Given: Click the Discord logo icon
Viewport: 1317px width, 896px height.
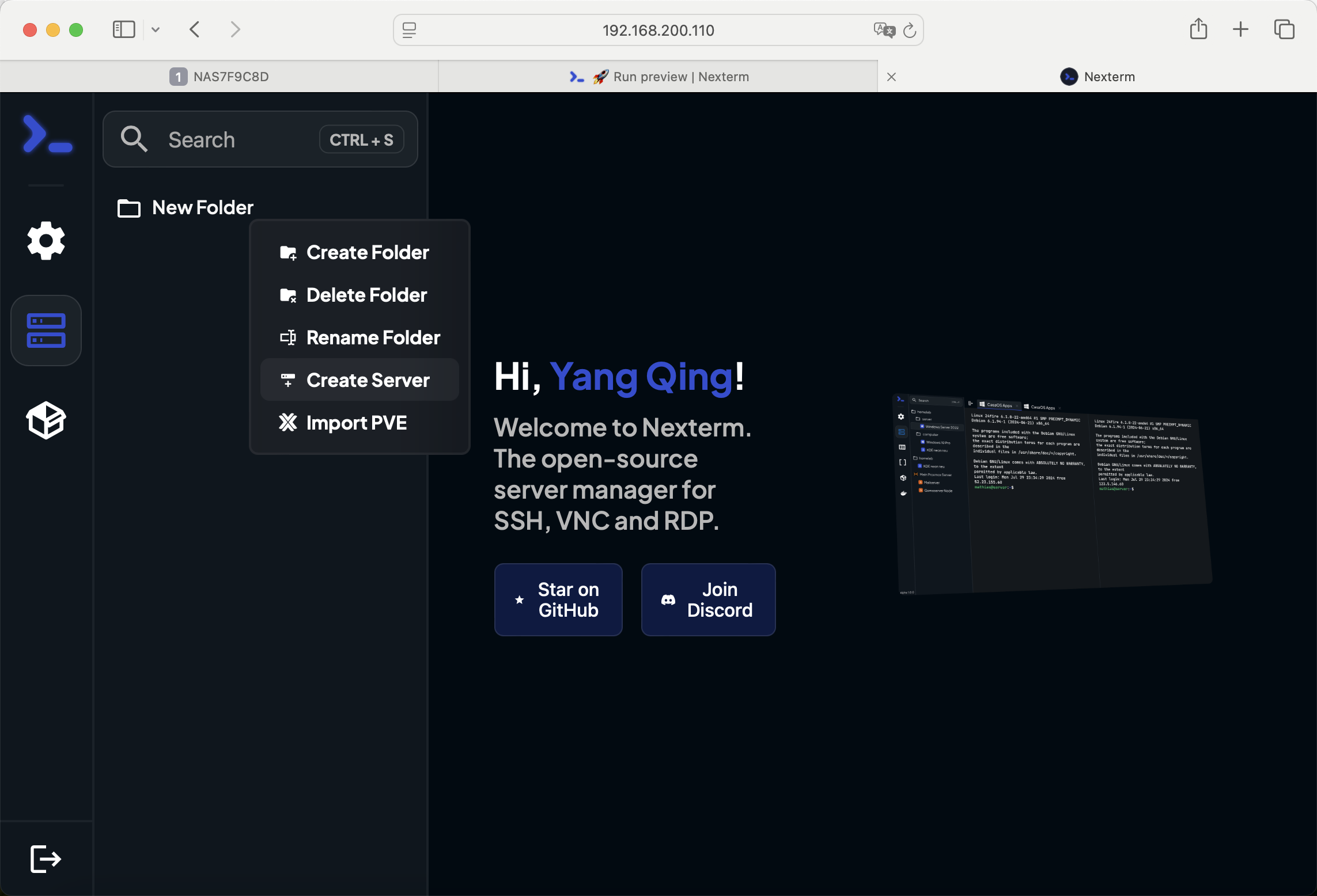Looking at the screenshot, I should [x=668, y=600].
